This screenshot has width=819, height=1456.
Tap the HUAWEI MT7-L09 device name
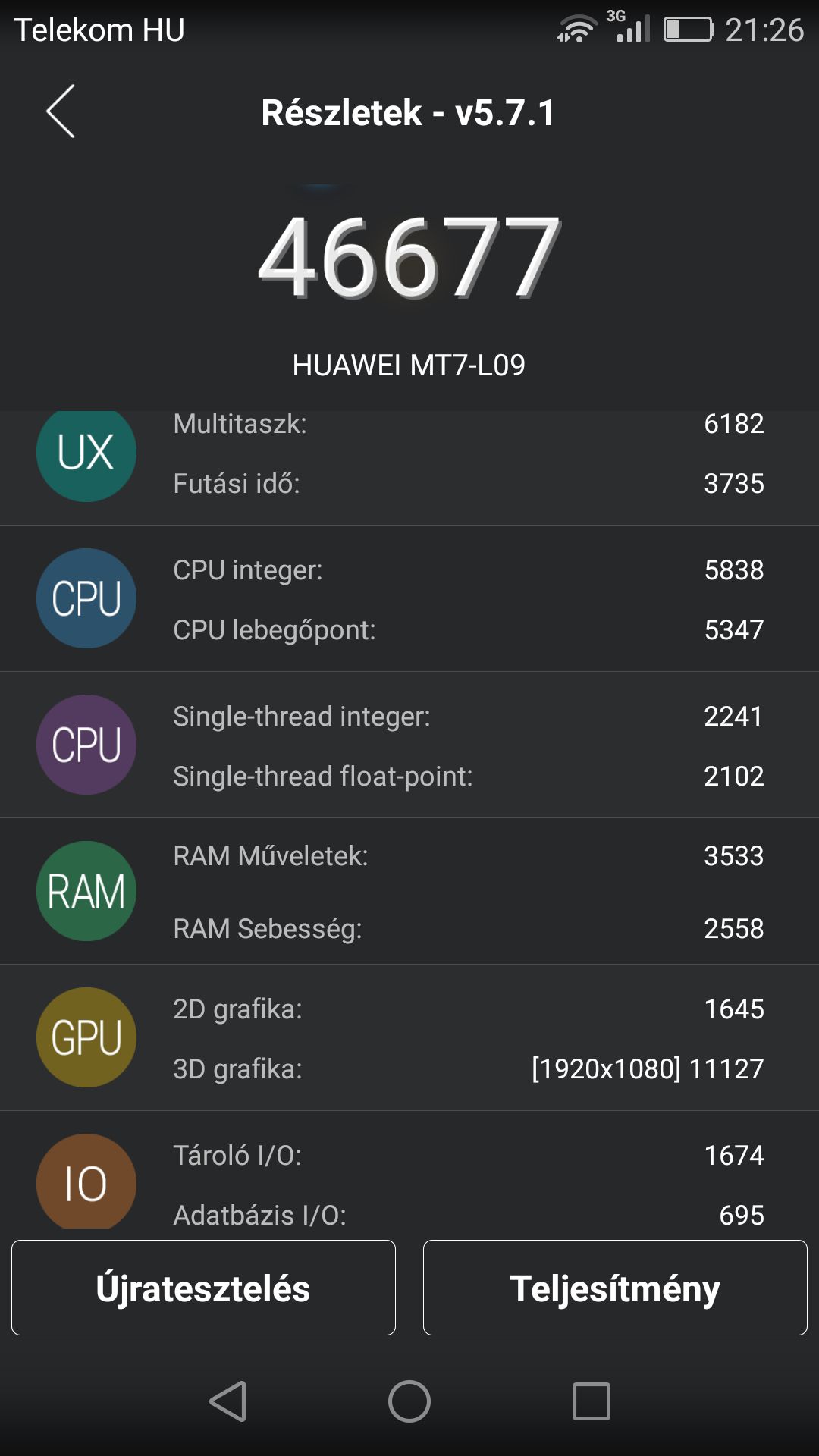[409, 366]
